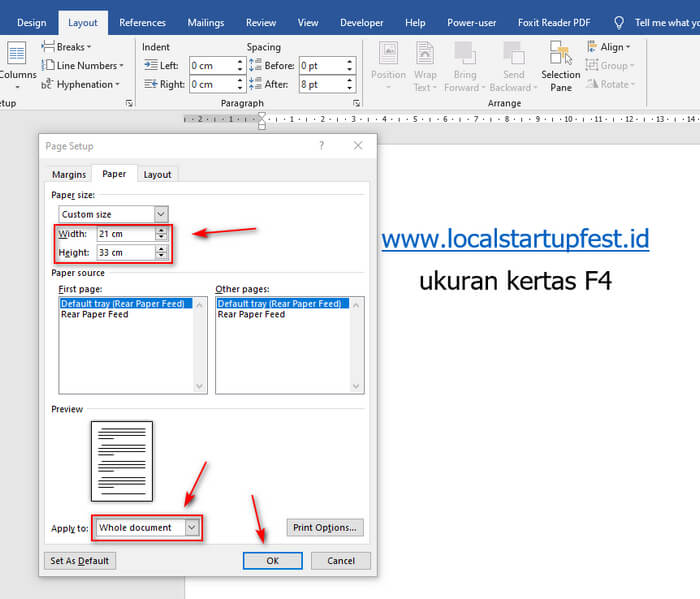Select Default tray in First page list
The width and height of the screenshot is (700, 599).
[126, 304]
